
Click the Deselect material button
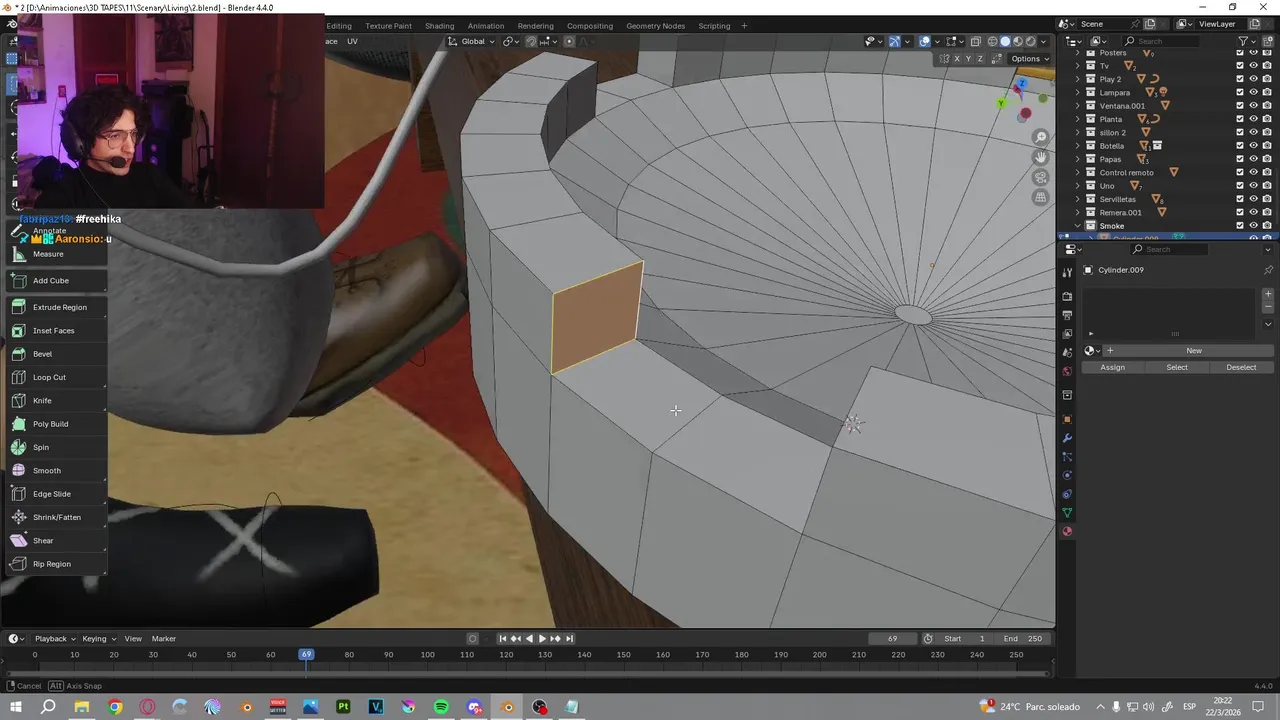point(1241,367)
